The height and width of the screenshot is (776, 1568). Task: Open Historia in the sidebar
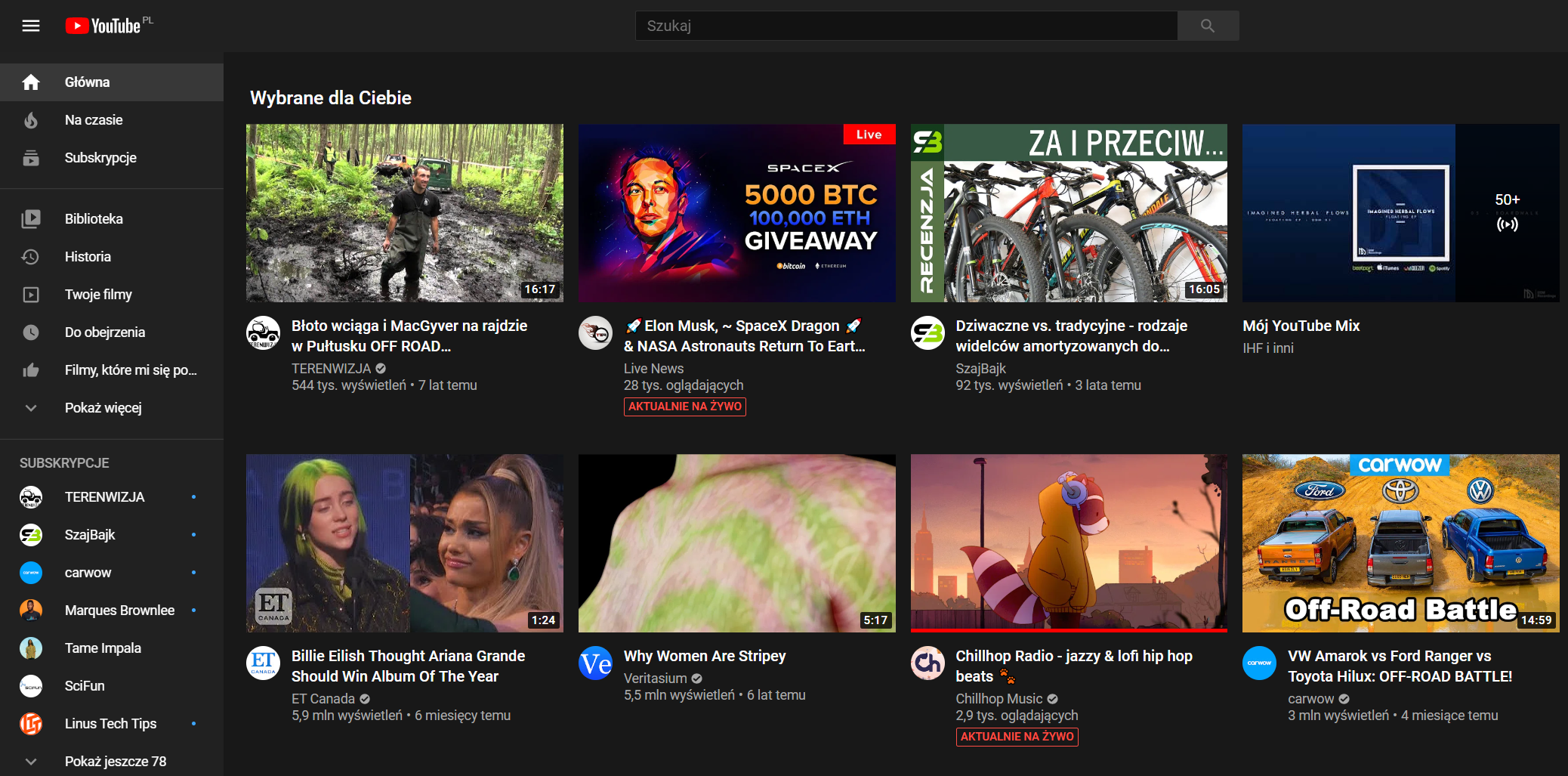click(112, 257)
